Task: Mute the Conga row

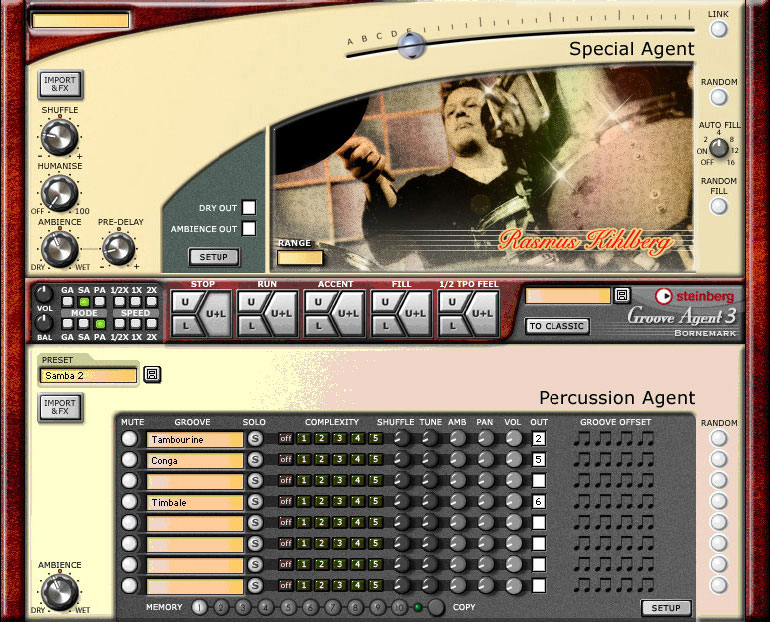Action: (130, 460)
